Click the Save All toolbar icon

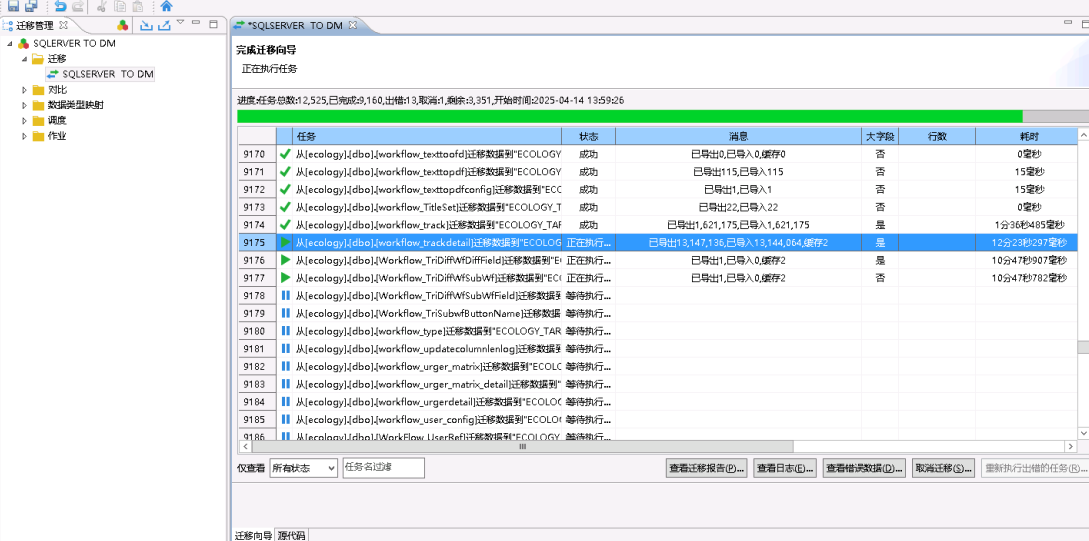31,6
